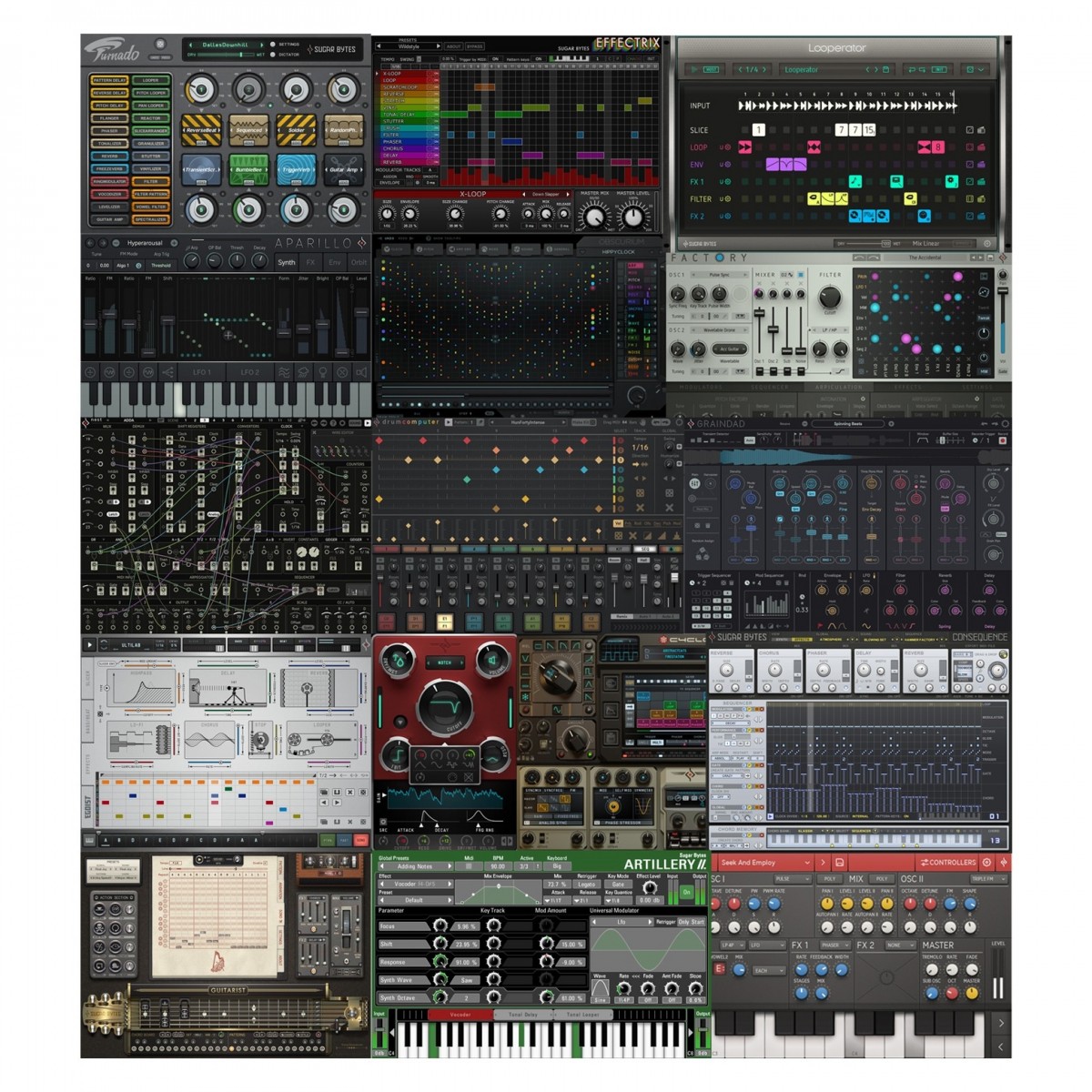
Task: Open settings gear in Looperator footer
Action: [x=986, y=244]
